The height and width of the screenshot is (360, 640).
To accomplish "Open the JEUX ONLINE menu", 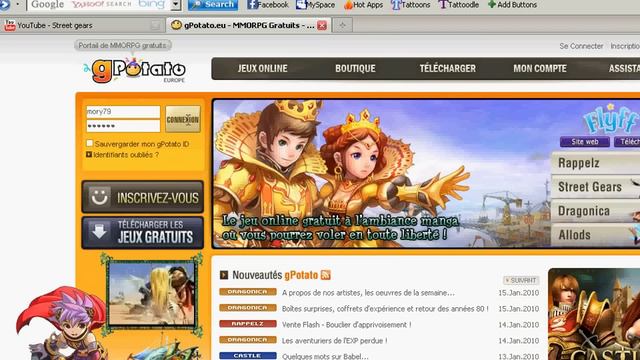I will pyautogui.click(x=262, y=69).
